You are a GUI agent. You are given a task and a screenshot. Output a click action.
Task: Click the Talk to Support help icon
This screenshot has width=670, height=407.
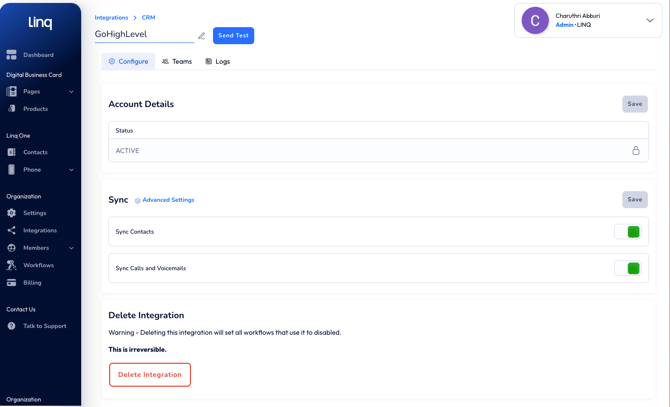click(12, 326)
